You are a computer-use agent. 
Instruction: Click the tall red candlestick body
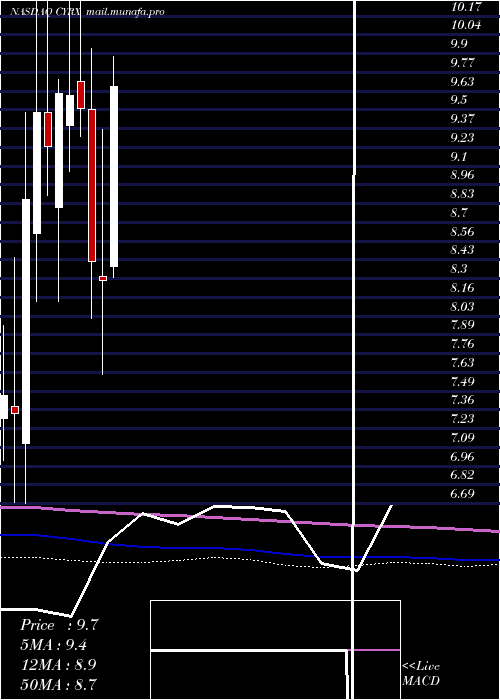92,185
